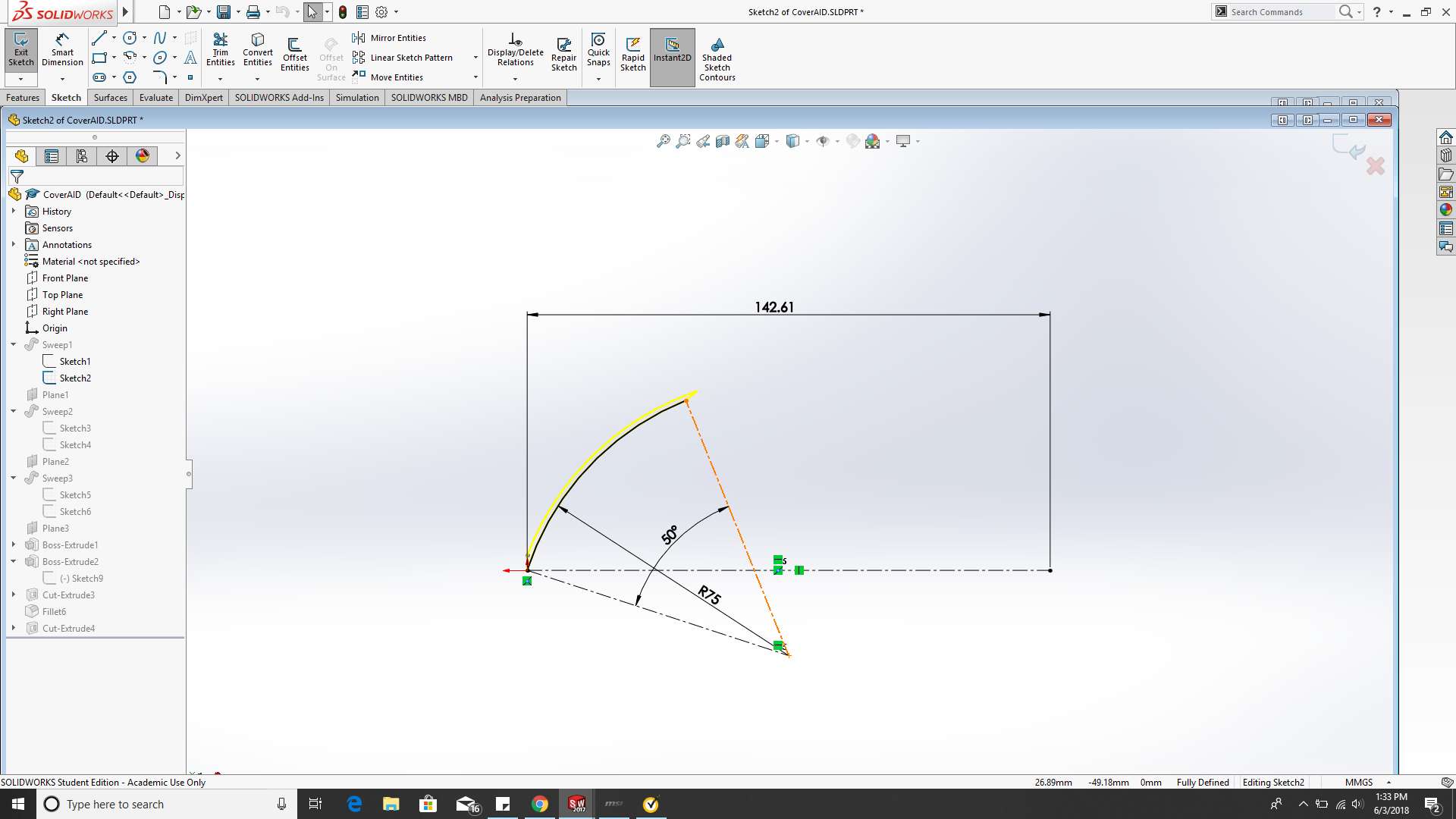Select the Origin tree item

[55, 328]
